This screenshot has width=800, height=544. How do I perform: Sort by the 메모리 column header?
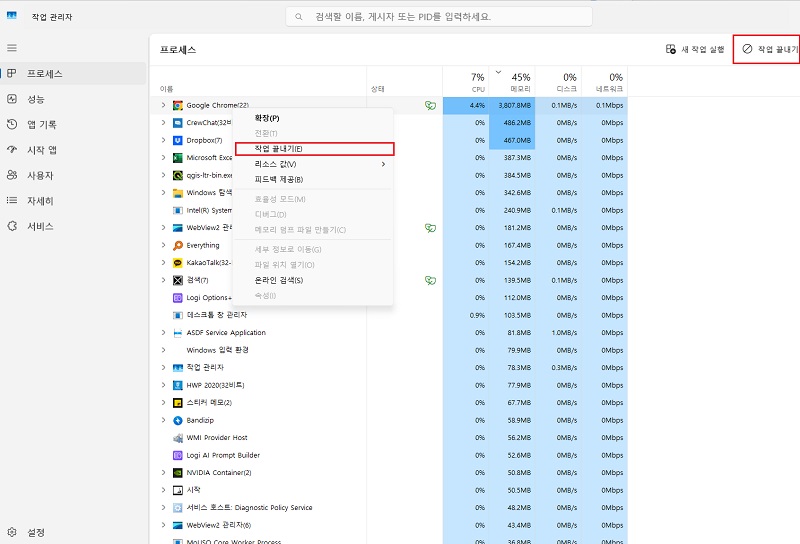[x=512, y=82]
